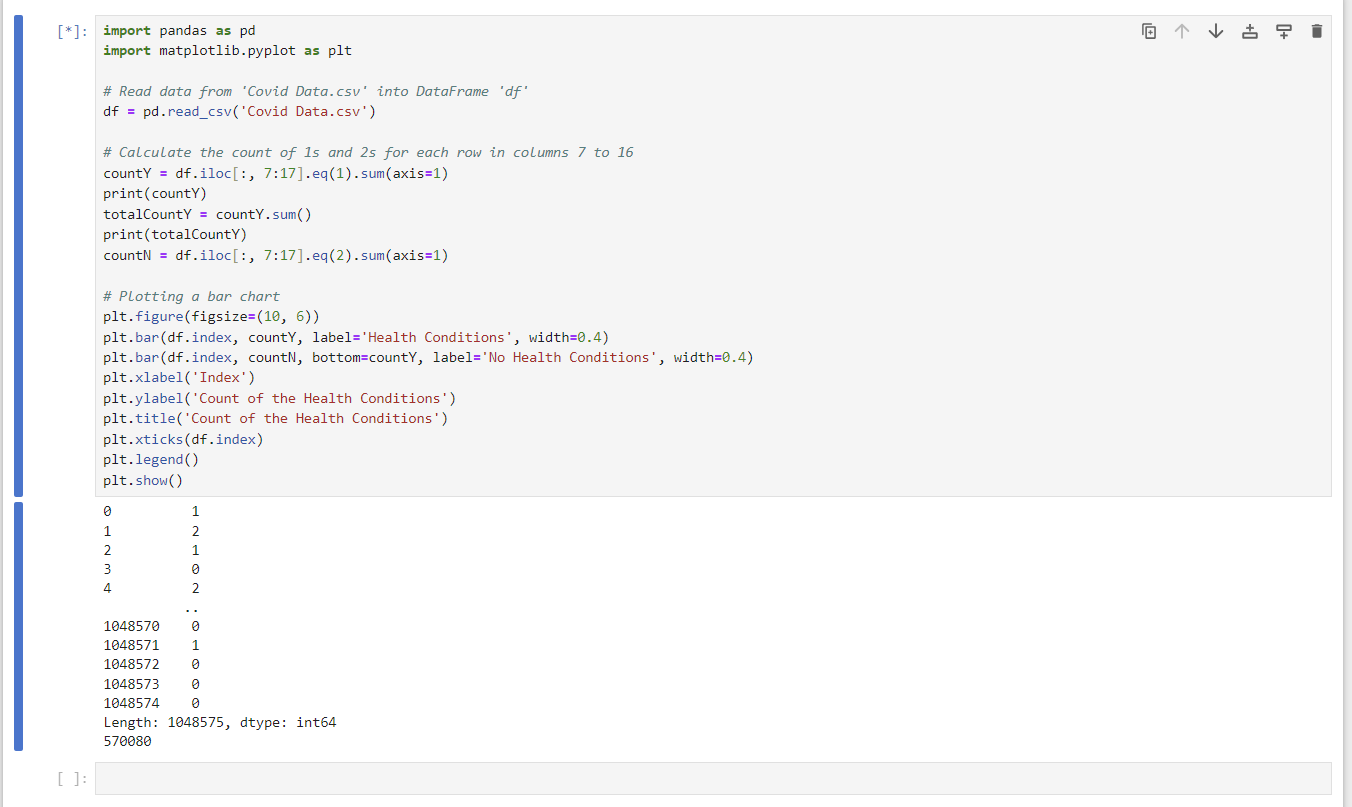Screen dimensions: 1352x807
Task: Click output index value 1048574
Action: click(131, 703)
